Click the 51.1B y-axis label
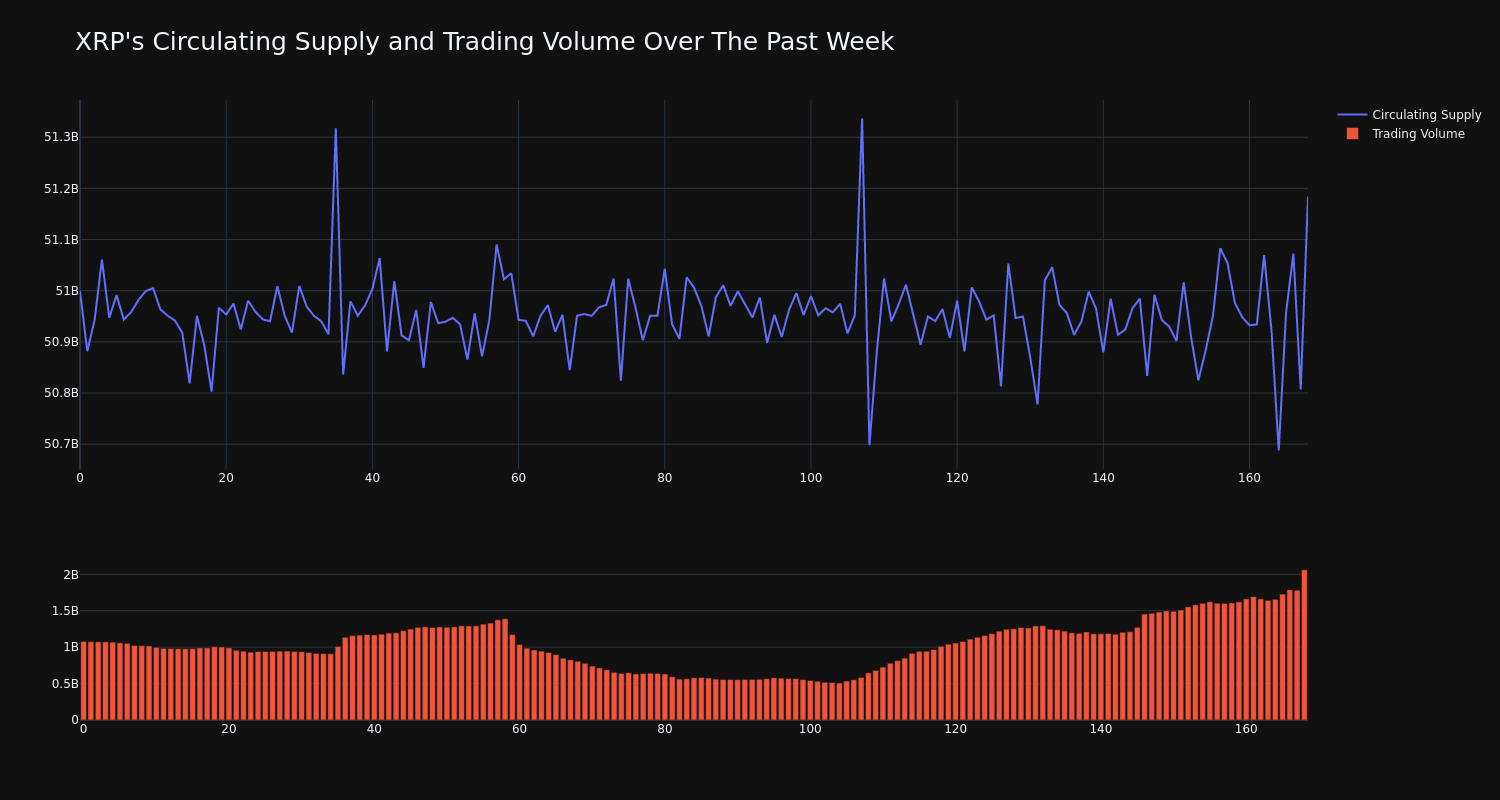This screenshot has height=800, width=1500. click(61, 240)
